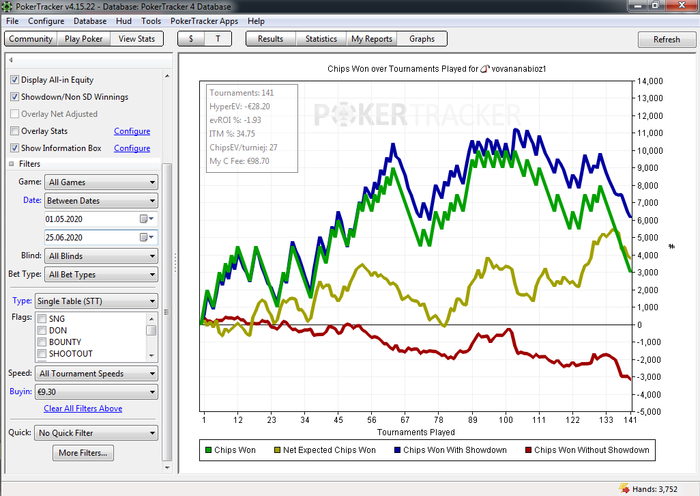Check the SHOOTOUT flag
This screenshot has height=496, width=700.
pyautogui.click(x=42, y=354)
